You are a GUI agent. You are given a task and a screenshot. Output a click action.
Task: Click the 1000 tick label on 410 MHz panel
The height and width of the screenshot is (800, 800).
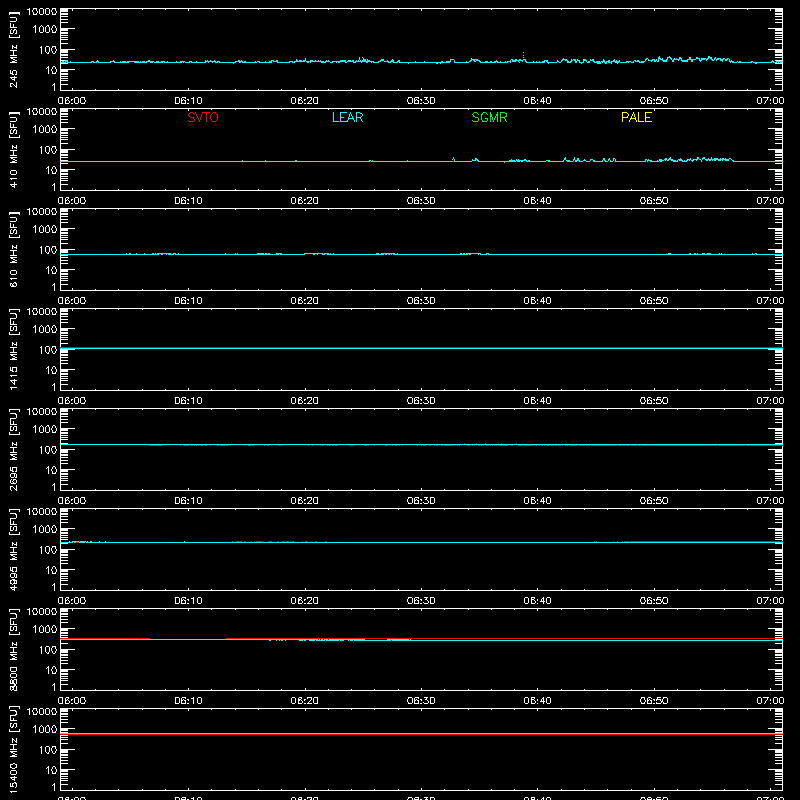45,130
